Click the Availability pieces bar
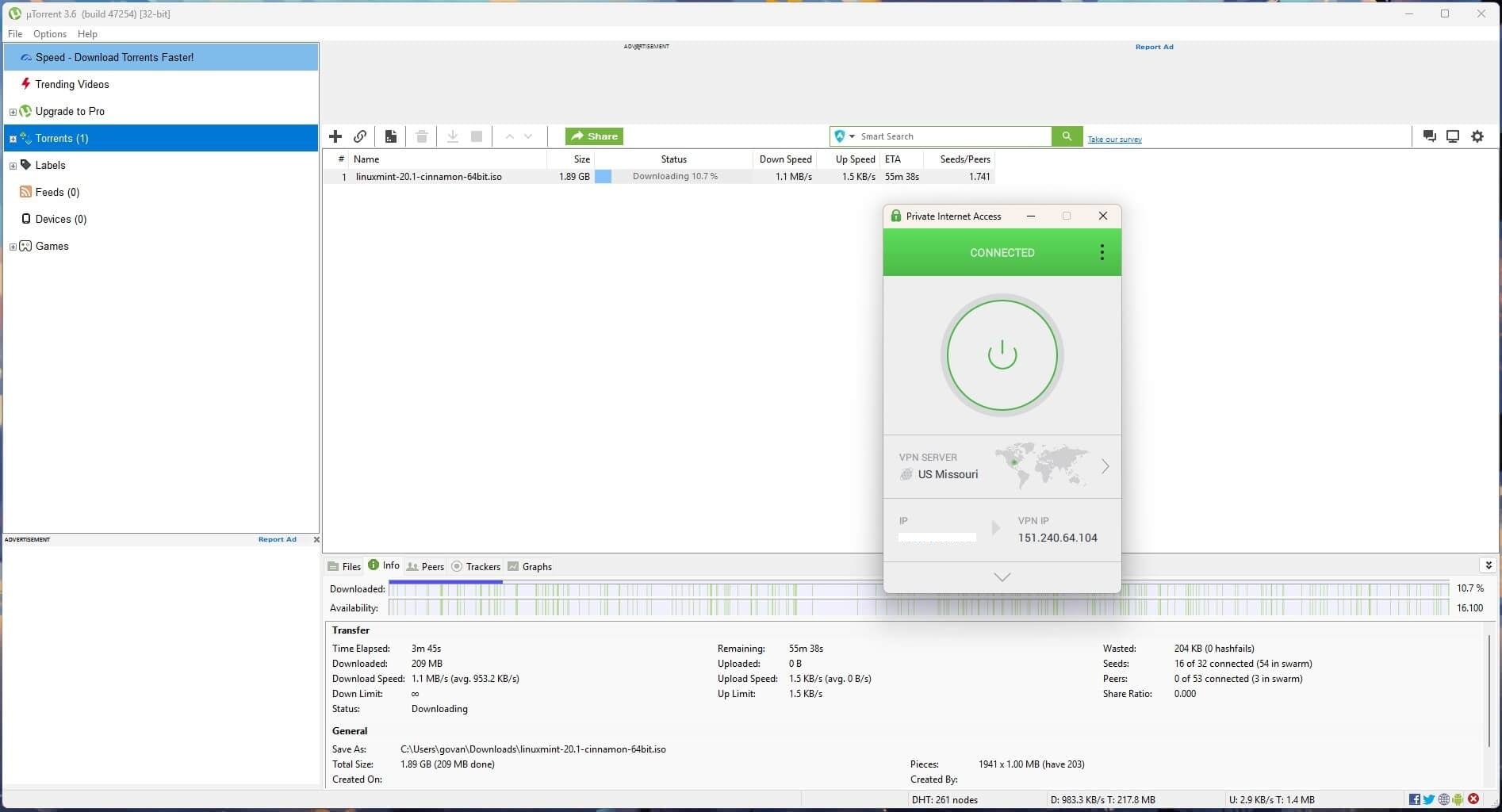Viewport: 1502px width, 812px height. (918, 608)
